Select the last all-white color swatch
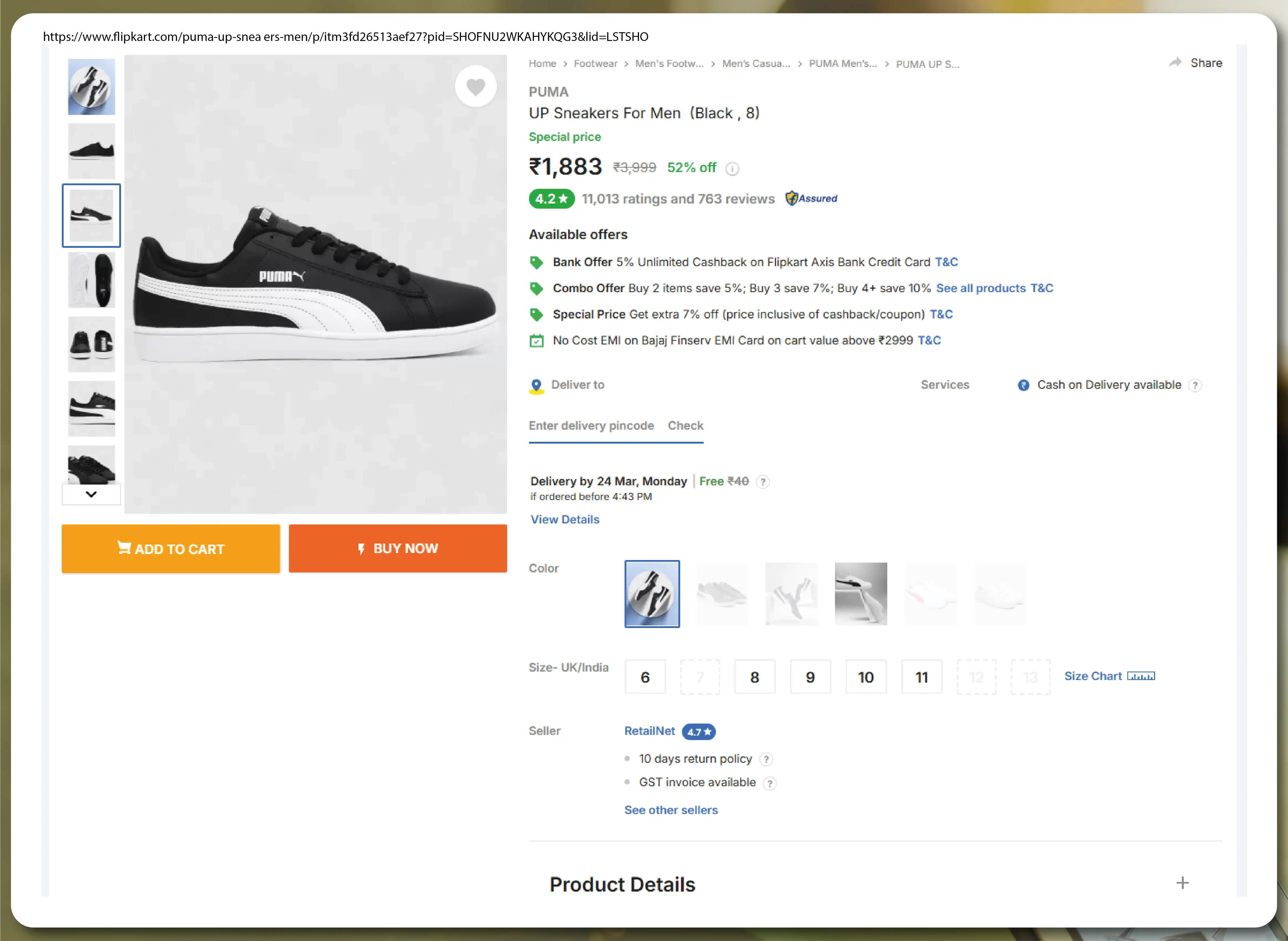1288x941 pixels. coord(1000,594)
